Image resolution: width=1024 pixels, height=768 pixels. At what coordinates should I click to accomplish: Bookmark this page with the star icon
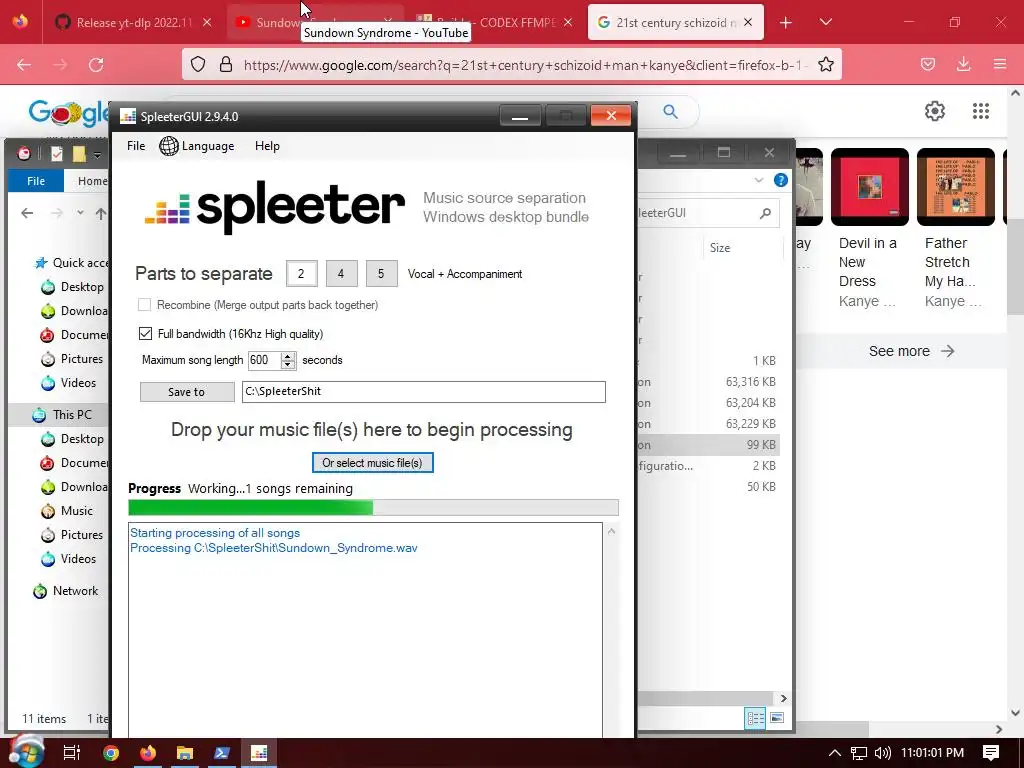pyautogui.click(x=825, y=64)
